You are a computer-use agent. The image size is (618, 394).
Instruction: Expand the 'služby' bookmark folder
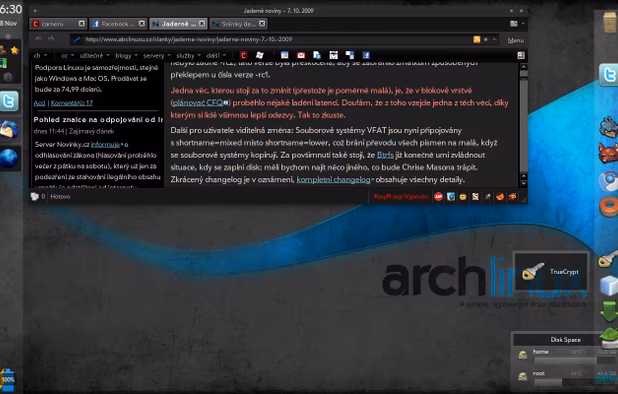(x=188, y=56)
